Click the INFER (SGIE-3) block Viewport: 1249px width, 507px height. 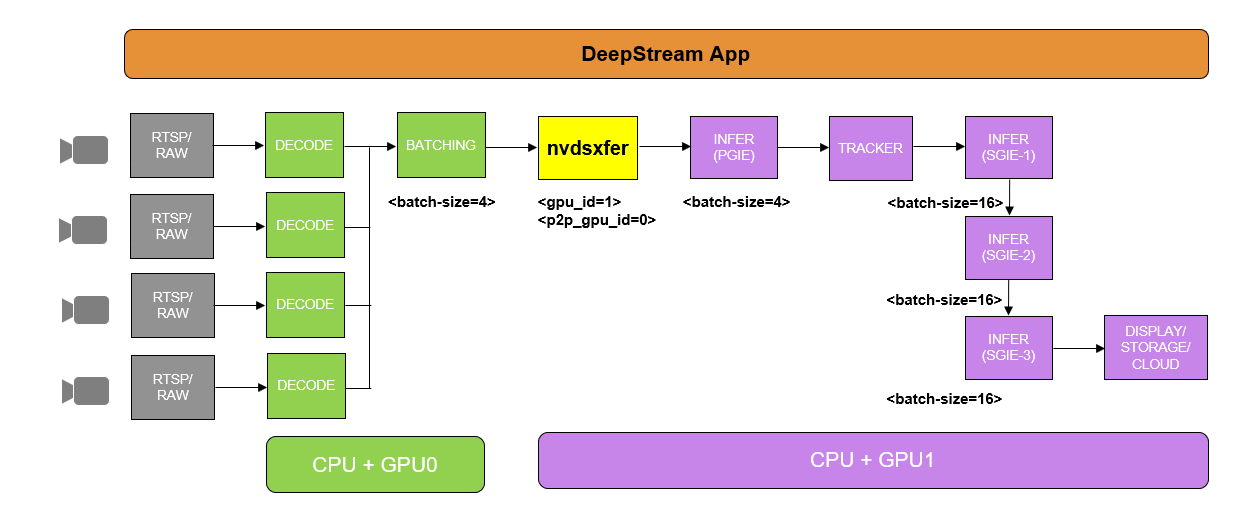point(1008,347)
